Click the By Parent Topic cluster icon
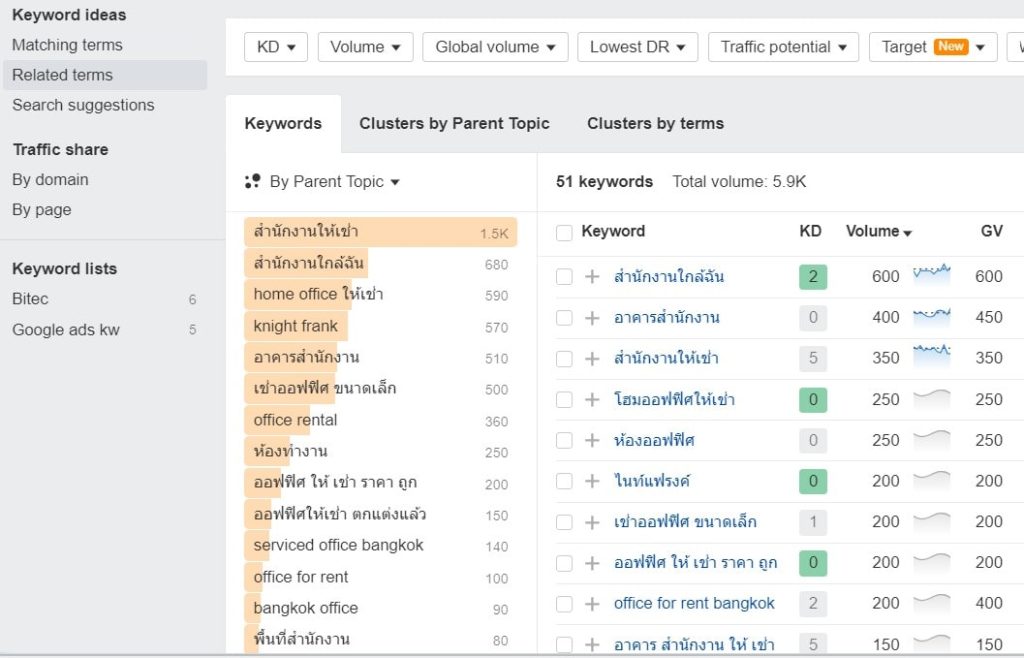The height and width of the screenshot is (658, 1024). coord(253,181)
